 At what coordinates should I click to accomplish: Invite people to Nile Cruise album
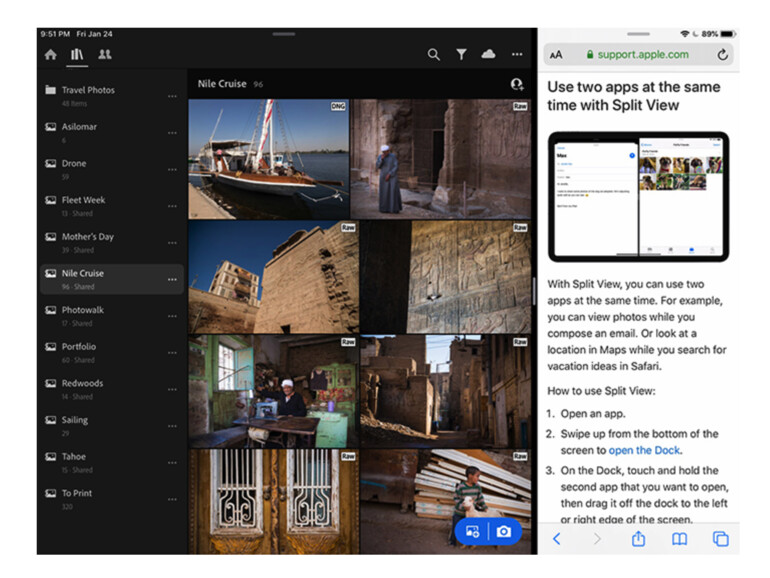[517, 84]
